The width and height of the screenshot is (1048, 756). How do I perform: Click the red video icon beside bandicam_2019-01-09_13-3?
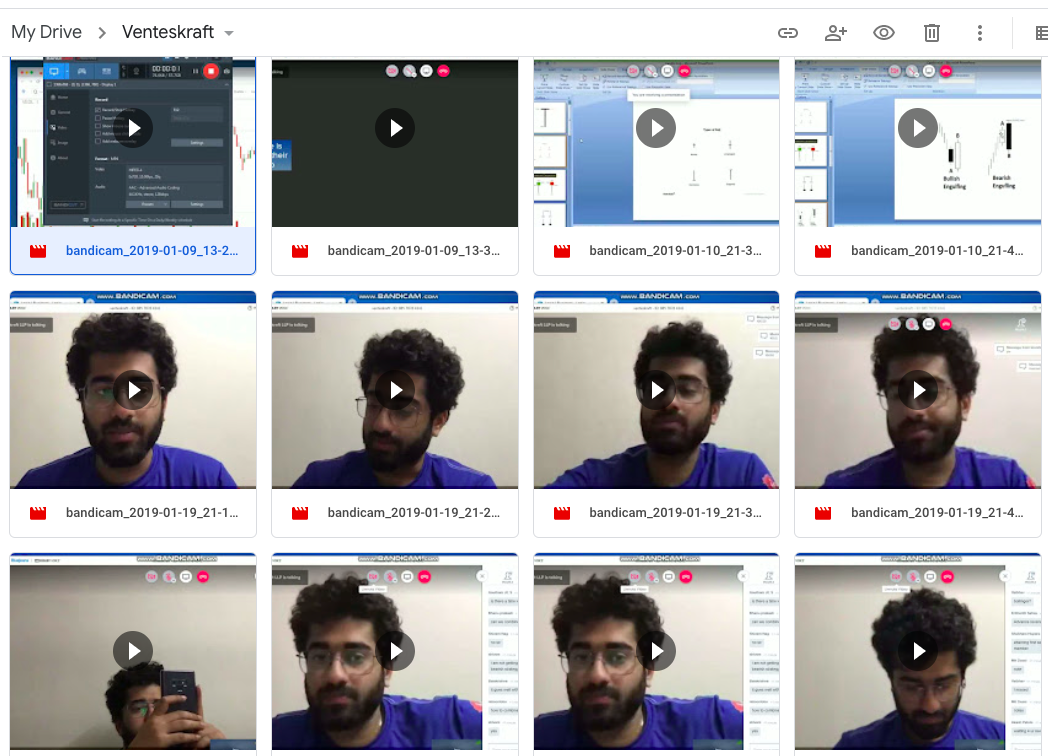click(x=300, y=251)
